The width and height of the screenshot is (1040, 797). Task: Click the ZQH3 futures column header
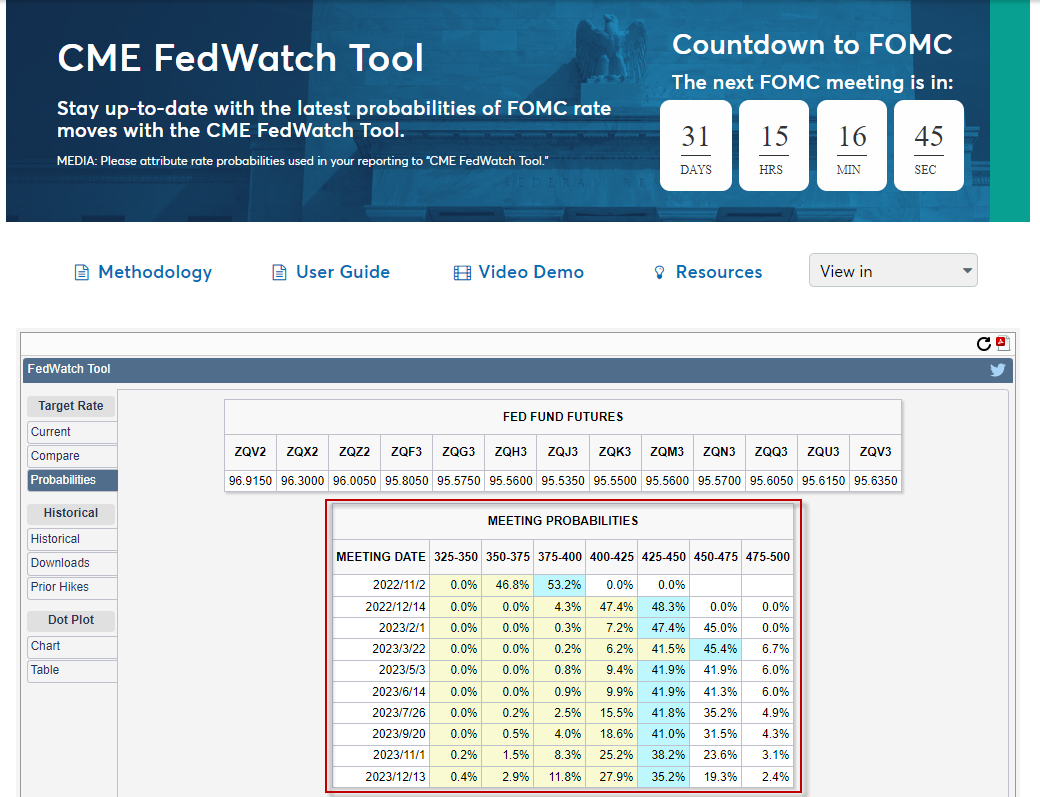coord(511,452)
